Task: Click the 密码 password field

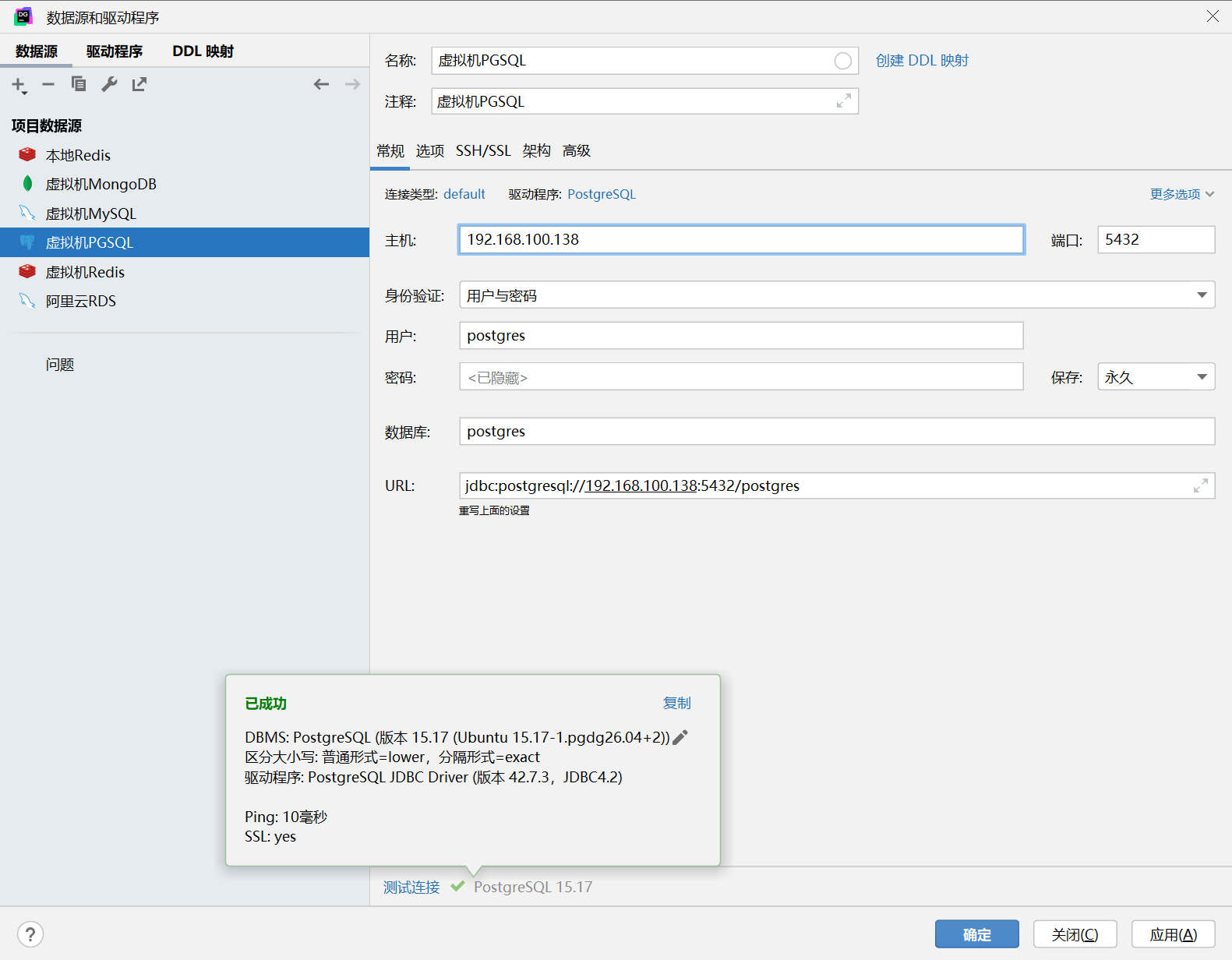Action: point(741,377)
